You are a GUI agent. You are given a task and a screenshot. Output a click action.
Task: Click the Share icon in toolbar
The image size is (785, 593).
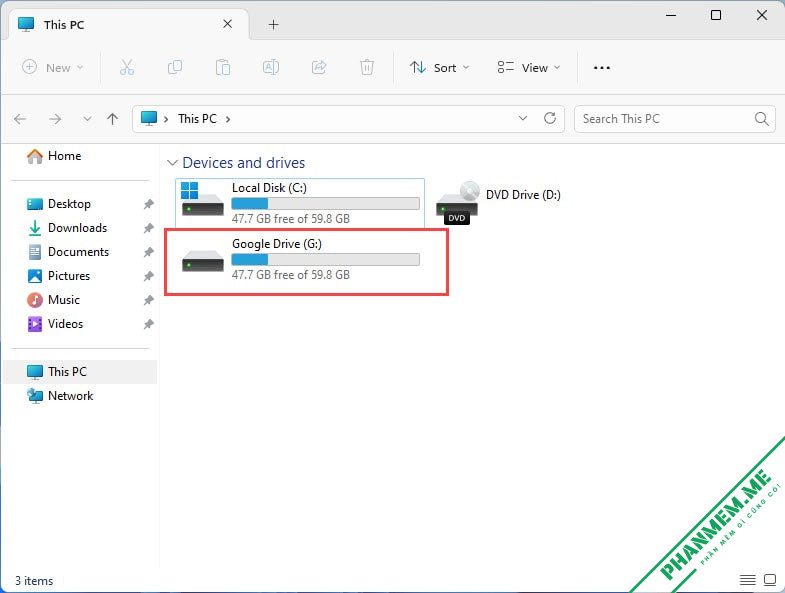(319, 67)
